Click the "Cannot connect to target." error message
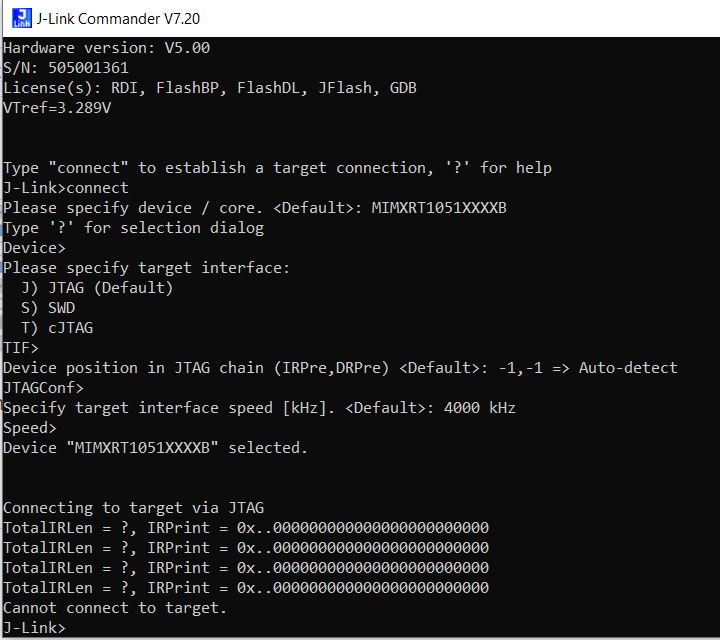The image size is (720, 640). tap(115, 608)
